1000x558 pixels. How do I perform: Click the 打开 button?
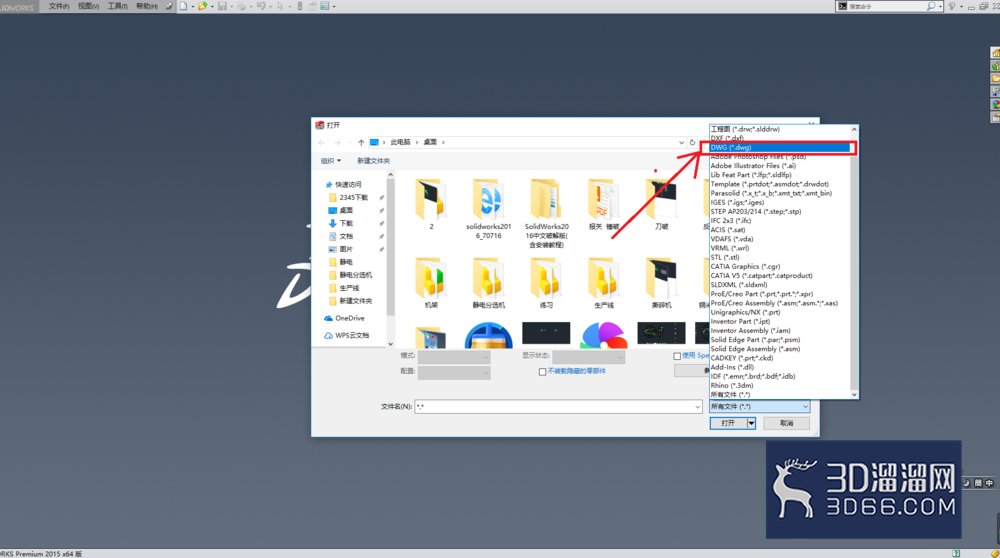tap(728, 423)
